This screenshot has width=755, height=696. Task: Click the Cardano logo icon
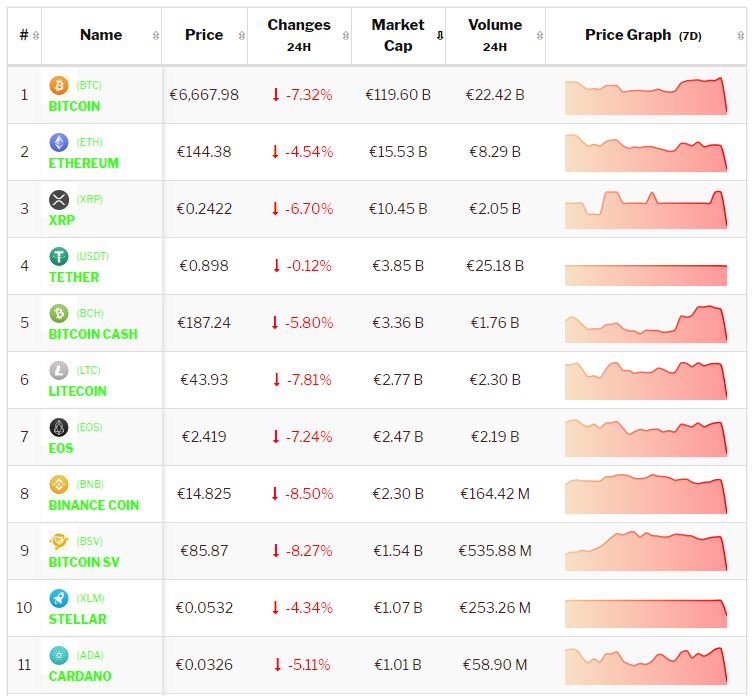point(59,656)
